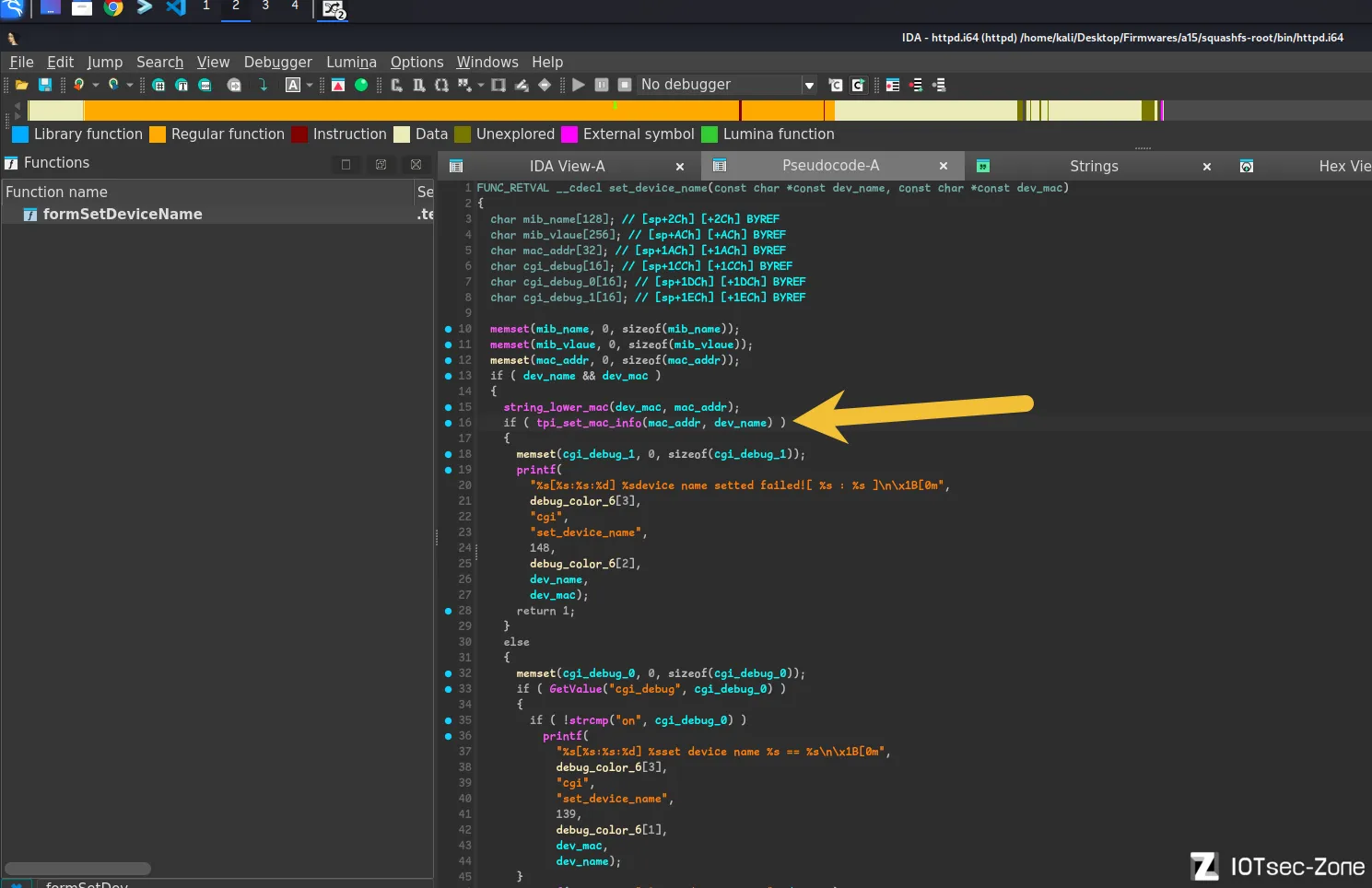1372x888 pixels.
Task: Open the No debugger combo box
Action: click(728, 85)
